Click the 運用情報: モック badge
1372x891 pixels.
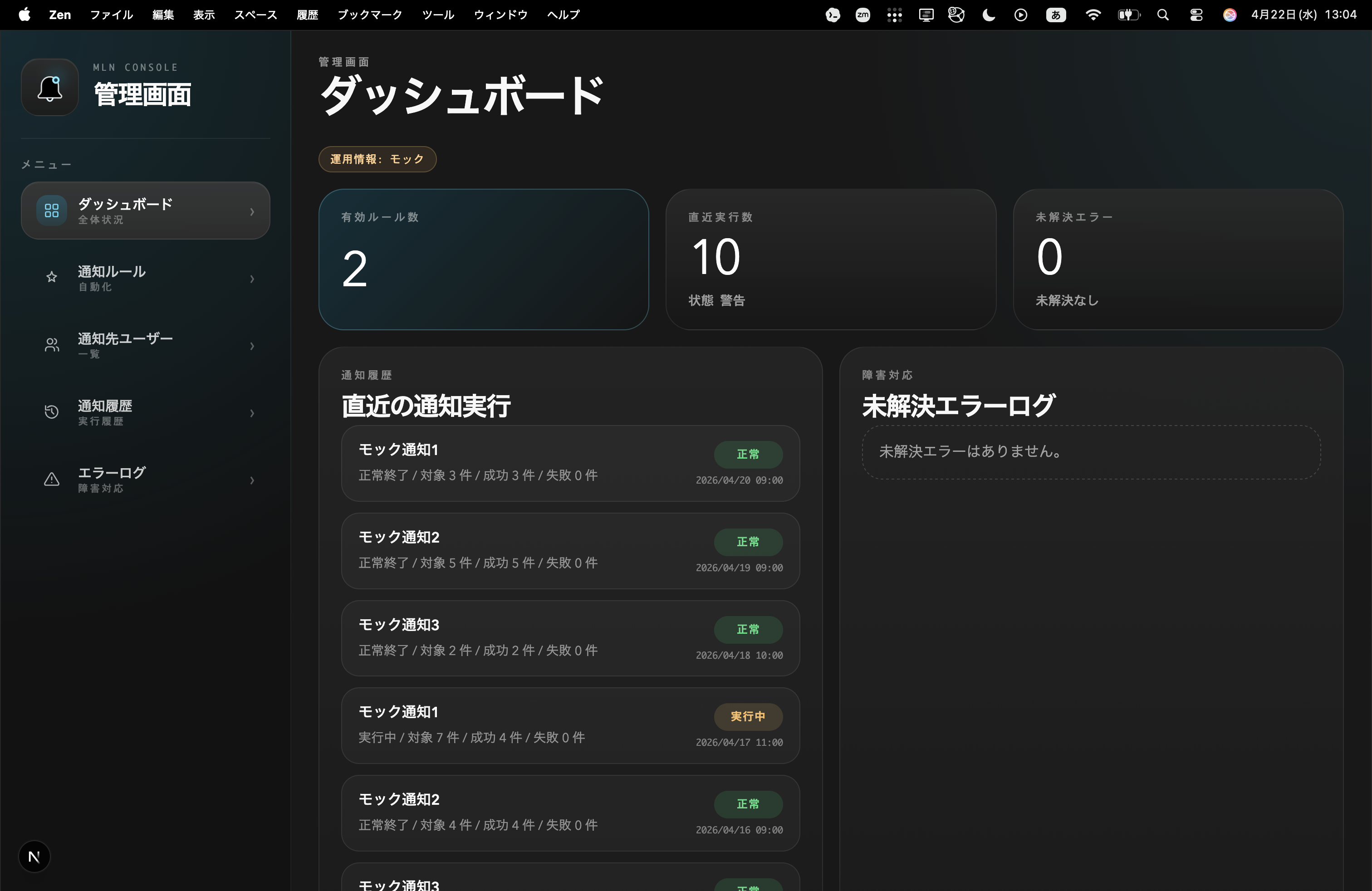(377, 159)
